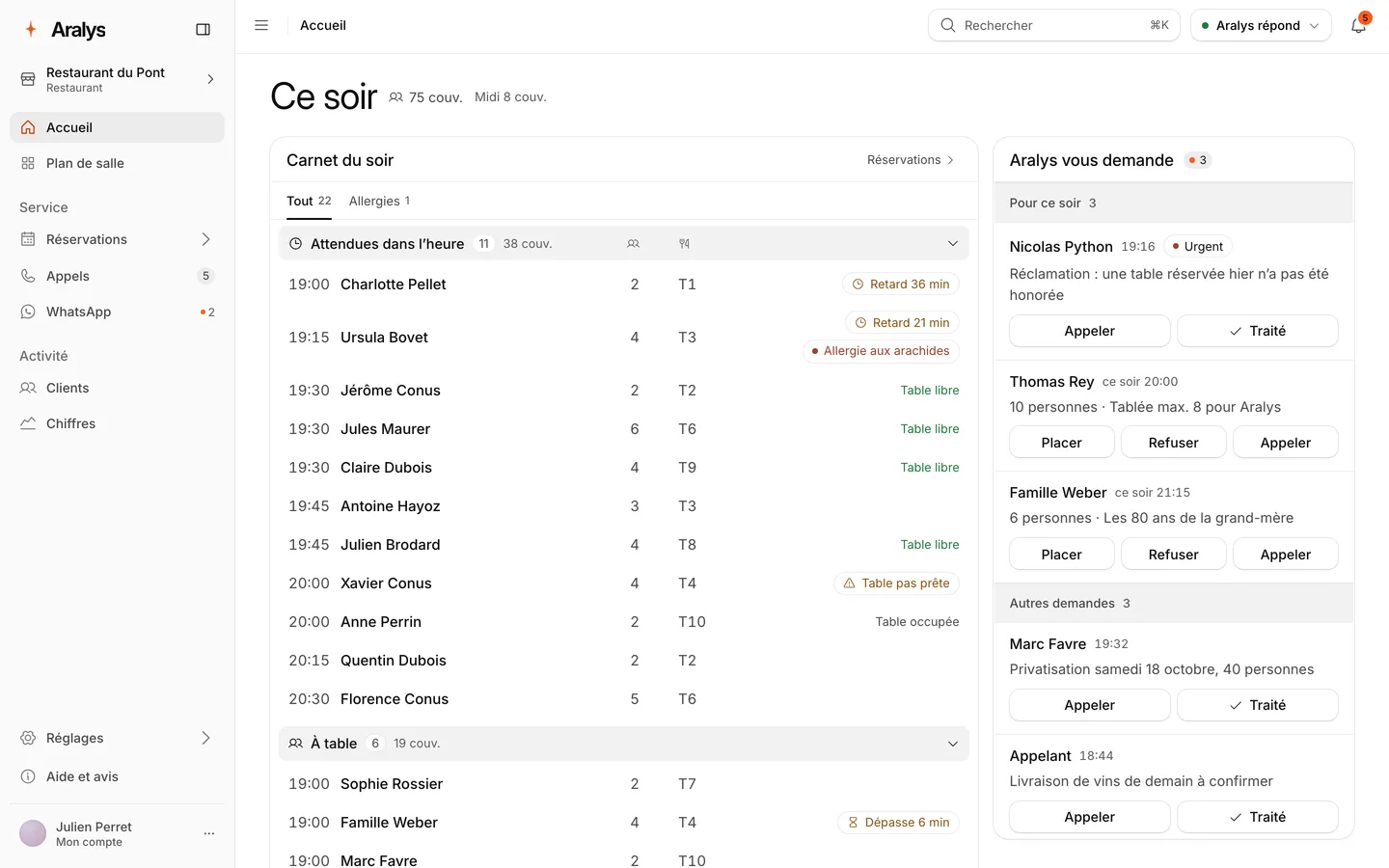Collapse the À table section
This screenshot has width=1389, height=868.
(x=953, y=744)
